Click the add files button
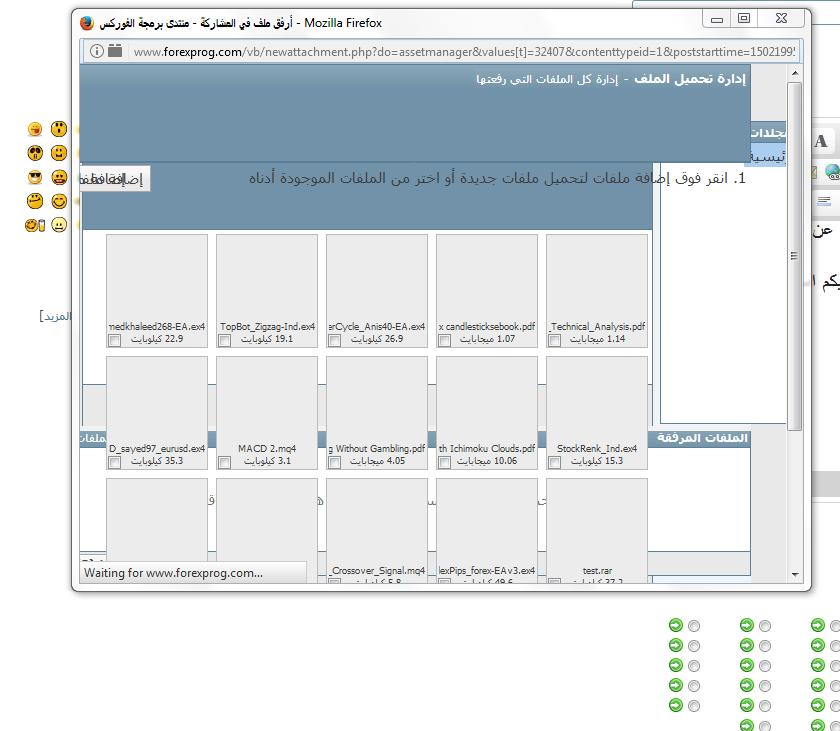The height and width of the screenshot is (731, 840). 116,179
